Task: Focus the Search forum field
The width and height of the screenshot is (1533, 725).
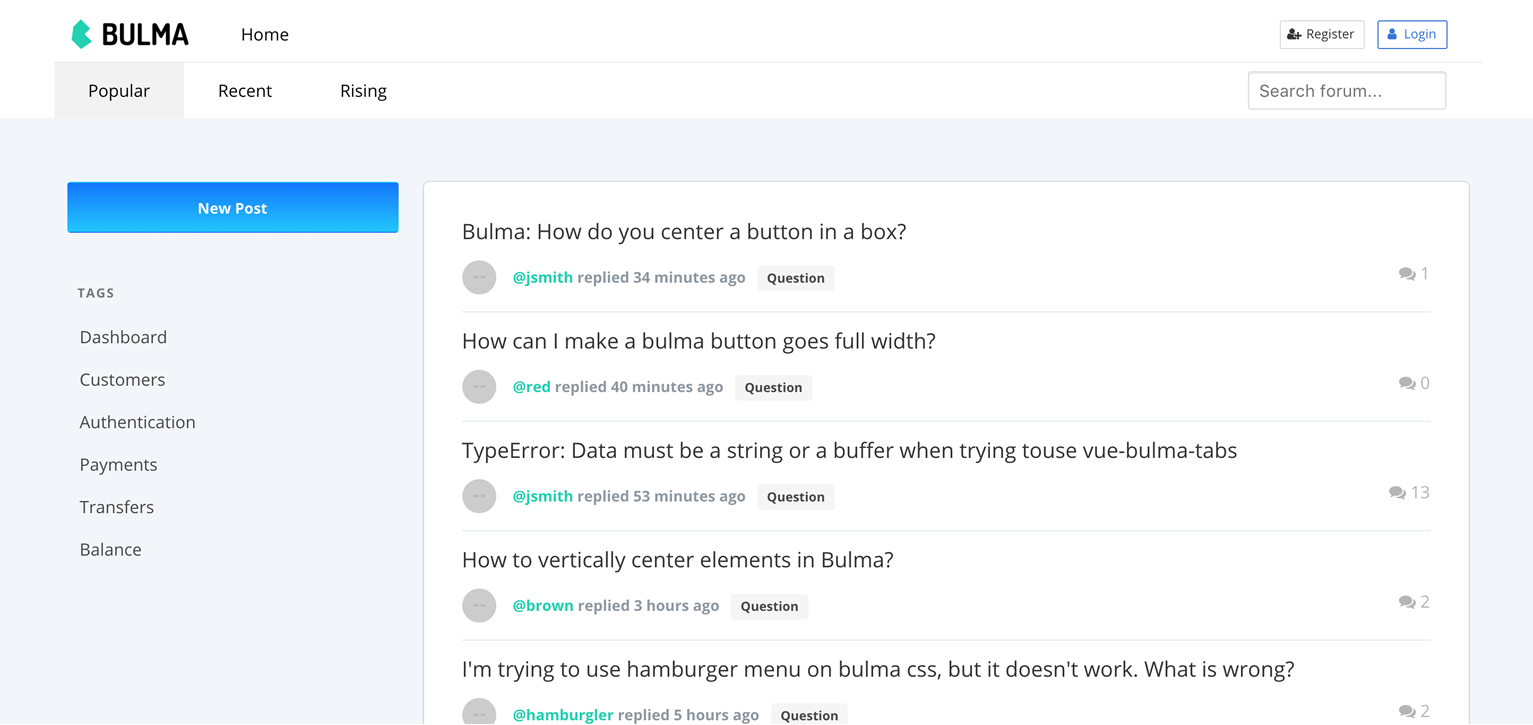Action: 1346,91
